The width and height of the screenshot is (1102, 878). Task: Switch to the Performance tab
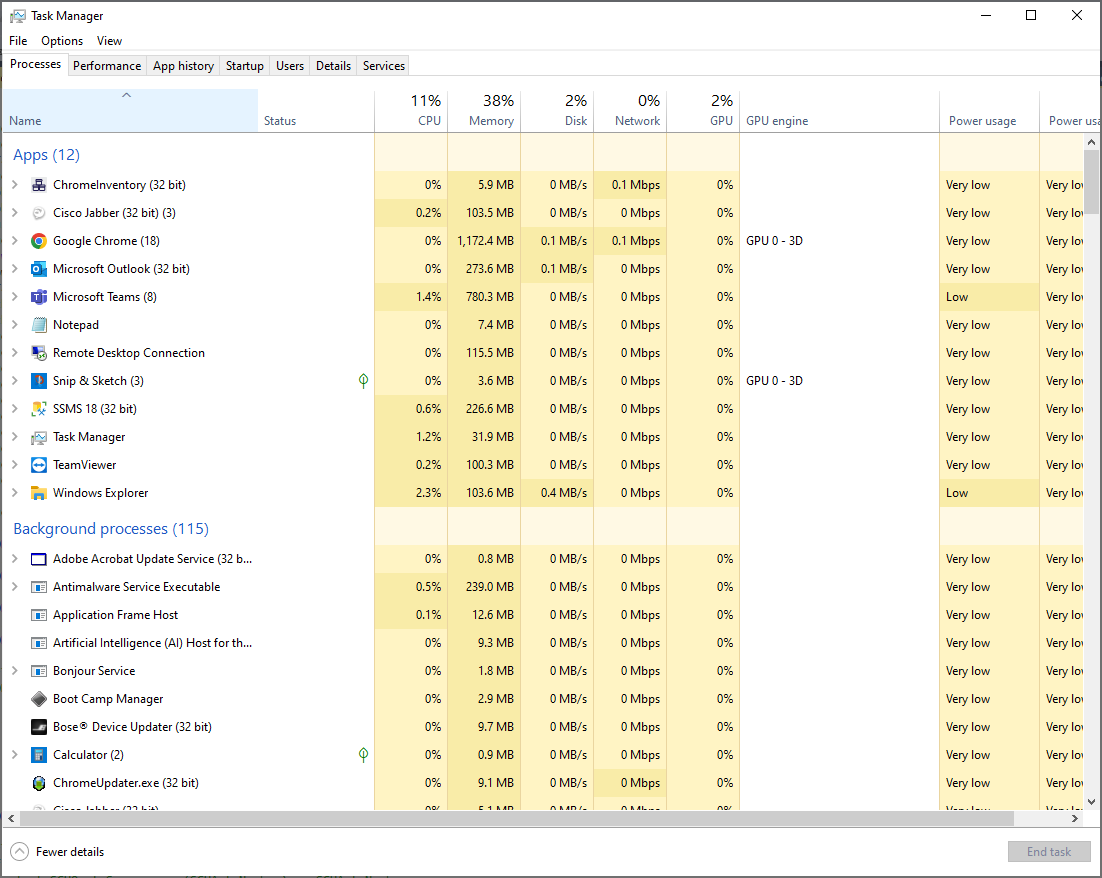107,66
